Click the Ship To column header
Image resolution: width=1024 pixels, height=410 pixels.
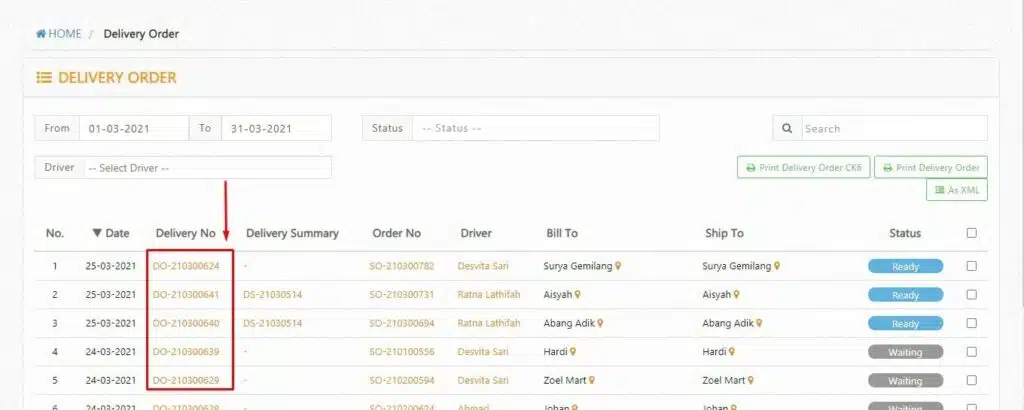pos(724,233)
